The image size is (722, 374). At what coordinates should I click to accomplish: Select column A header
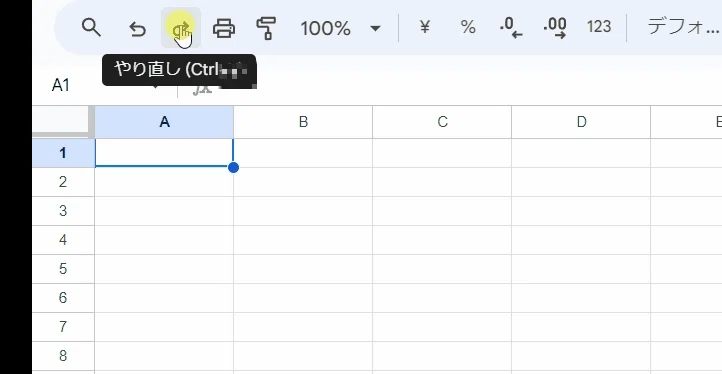point(164,122)
